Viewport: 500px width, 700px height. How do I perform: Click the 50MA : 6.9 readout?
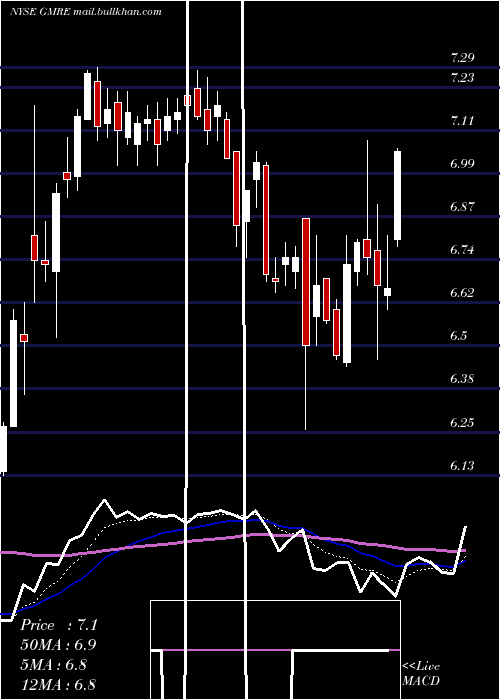(x=58, y=645)
